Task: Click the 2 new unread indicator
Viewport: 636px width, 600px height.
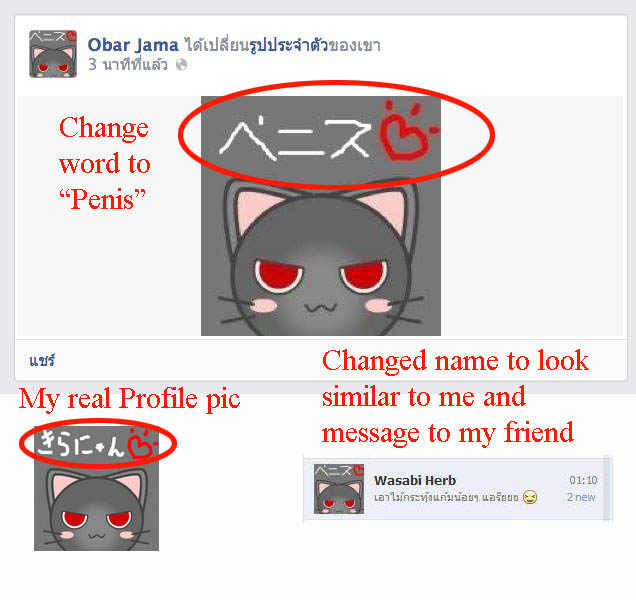Action: [x=581, y=497]
